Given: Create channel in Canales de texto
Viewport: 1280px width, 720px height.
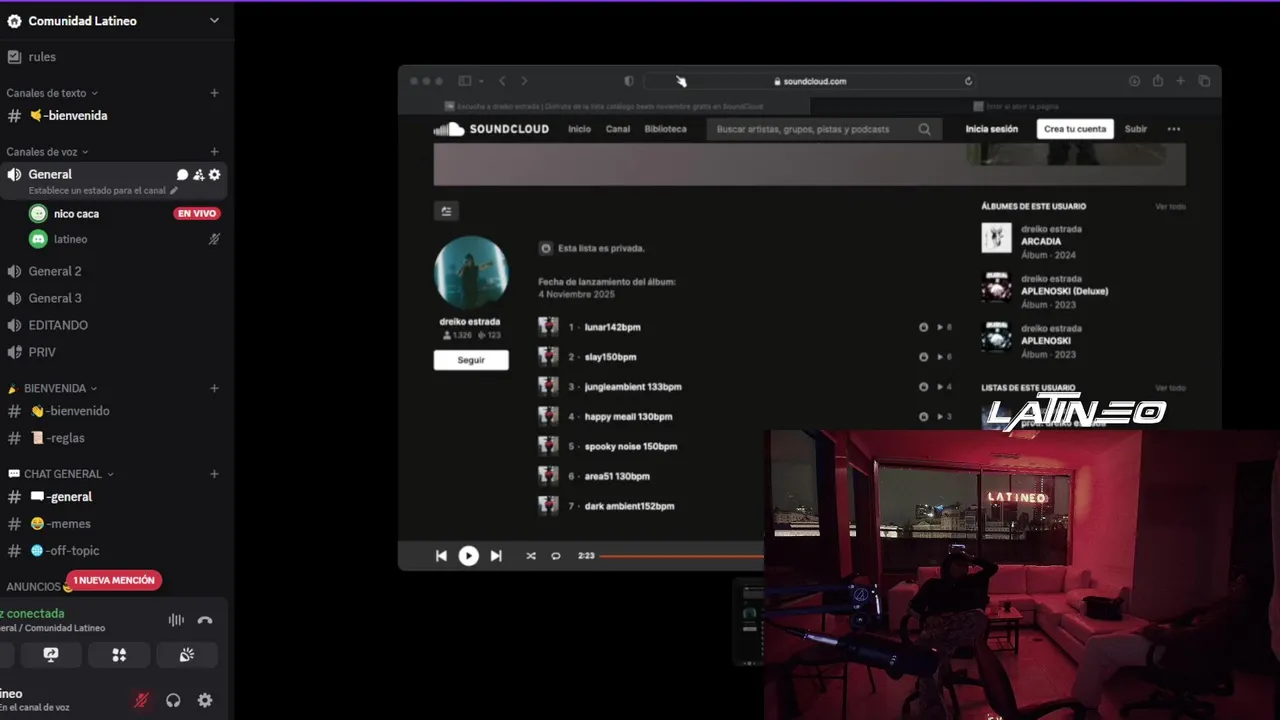Looking at the screenshot, I should point(214,93).
